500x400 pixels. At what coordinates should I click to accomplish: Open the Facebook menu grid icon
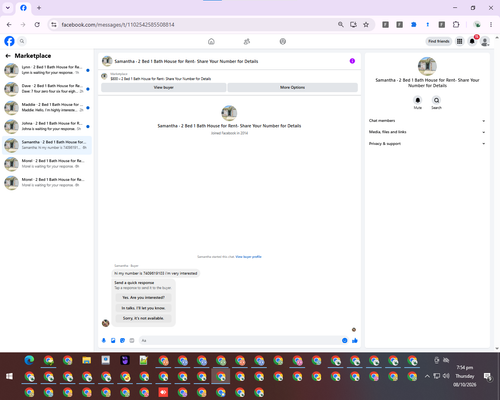tap(460, 41)
